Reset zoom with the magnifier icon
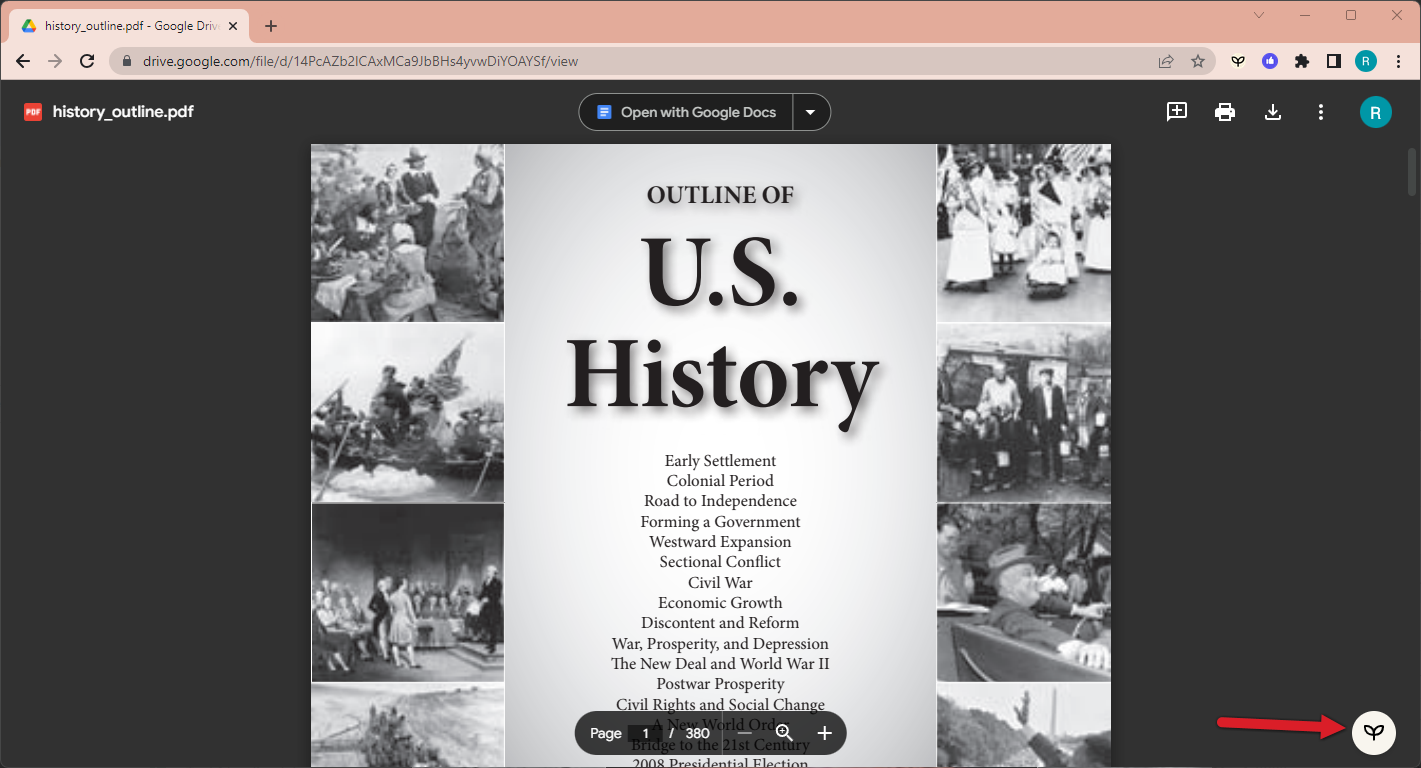1421x768 pixels. [x=784, y=733]
